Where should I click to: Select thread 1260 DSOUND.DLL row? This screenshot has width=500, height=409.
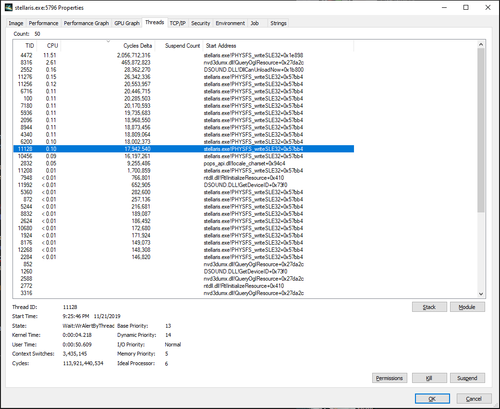(184, 271)
